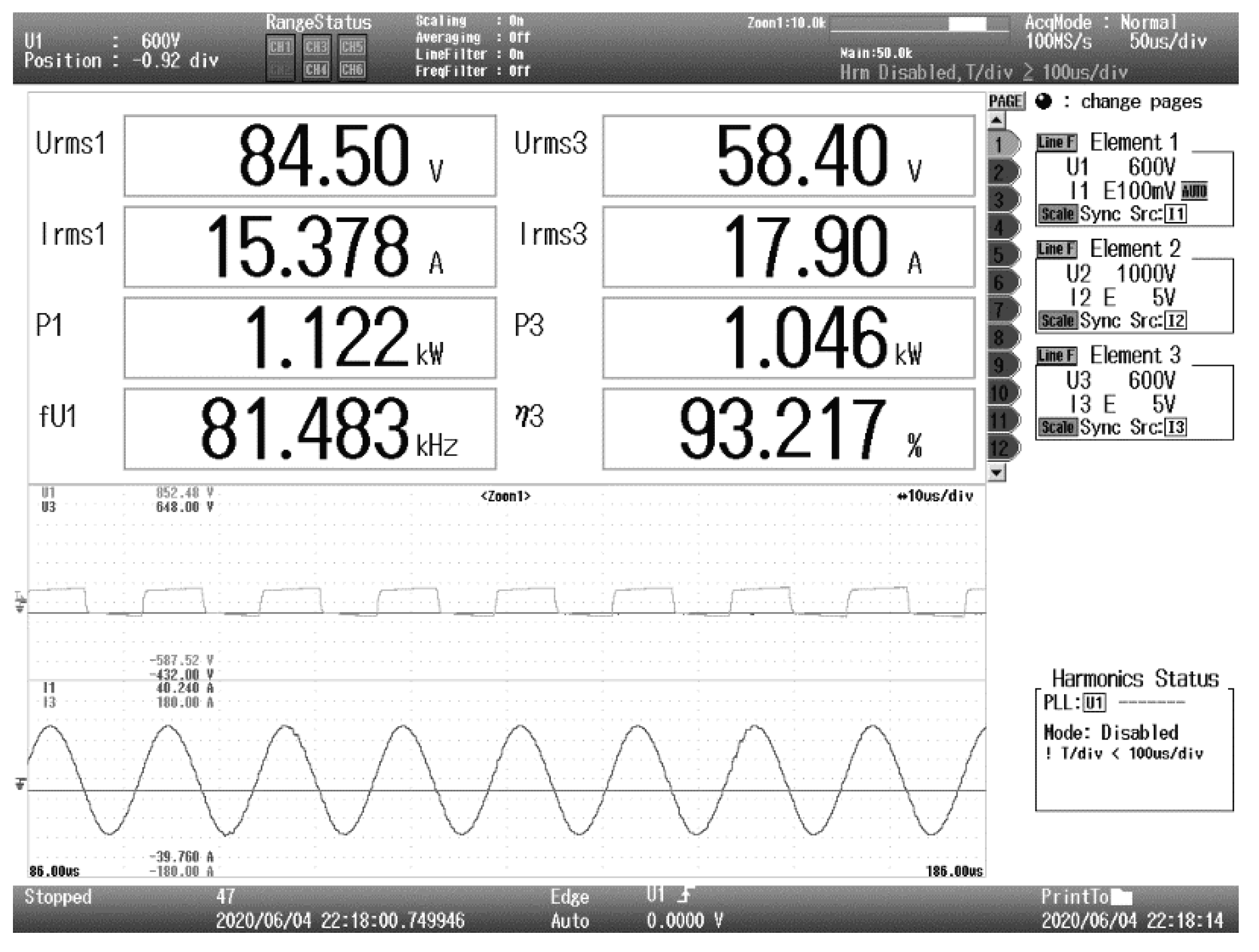Select page tab 8

click(x=1004, y=337)
